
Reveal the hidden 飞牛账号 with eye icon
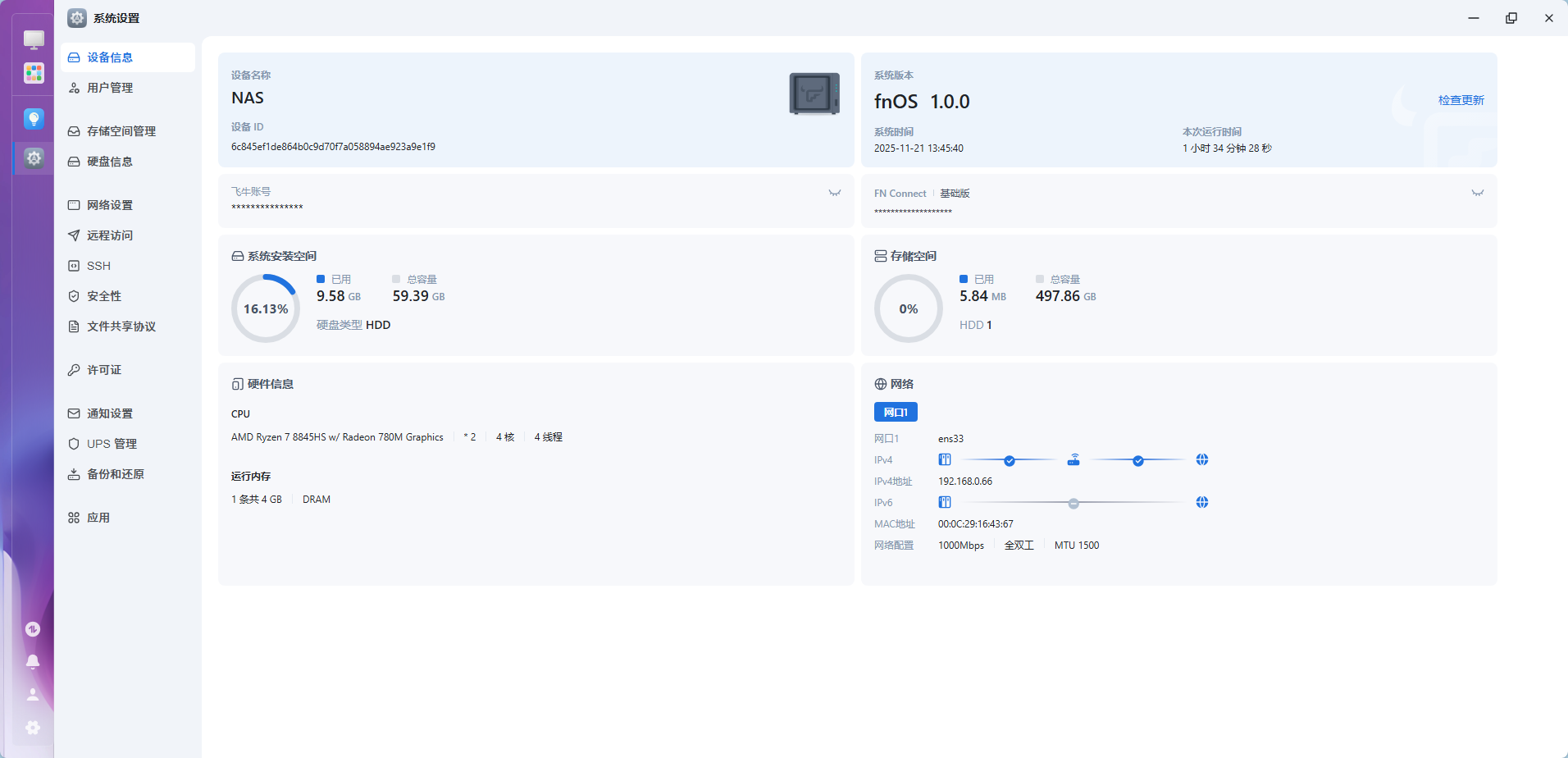pos(834,194)
